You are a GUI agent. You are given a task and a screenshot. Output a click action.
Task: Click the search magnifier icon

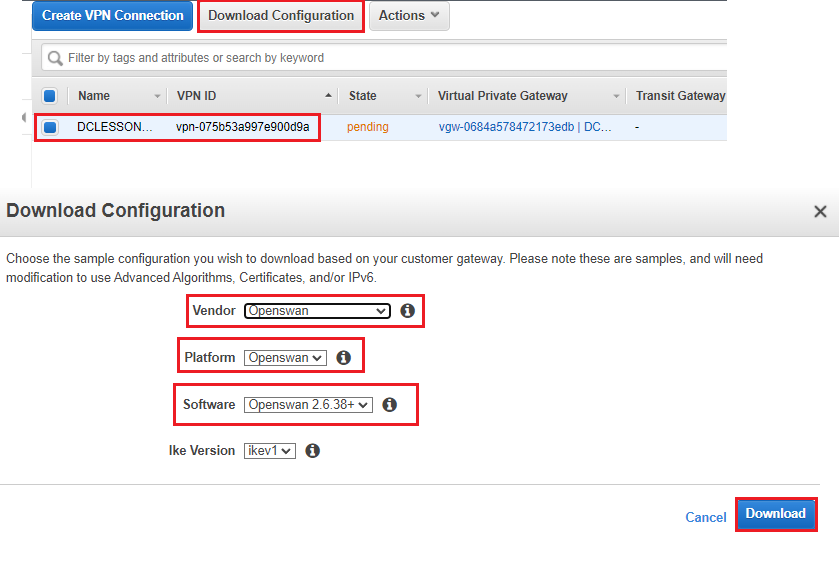tap(55, 58)
